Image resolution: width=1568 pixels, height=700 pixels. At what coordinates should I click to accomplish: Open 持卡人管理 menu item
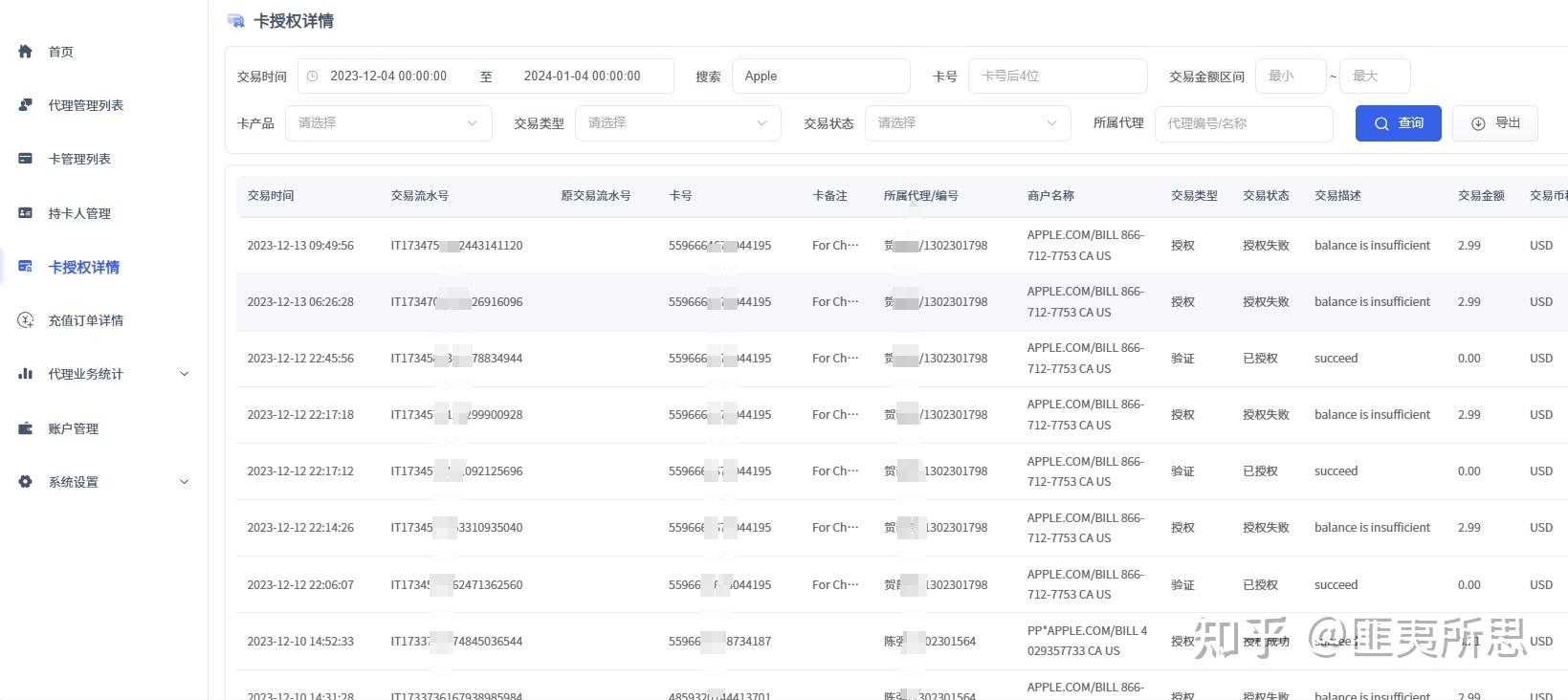point(79,213)
